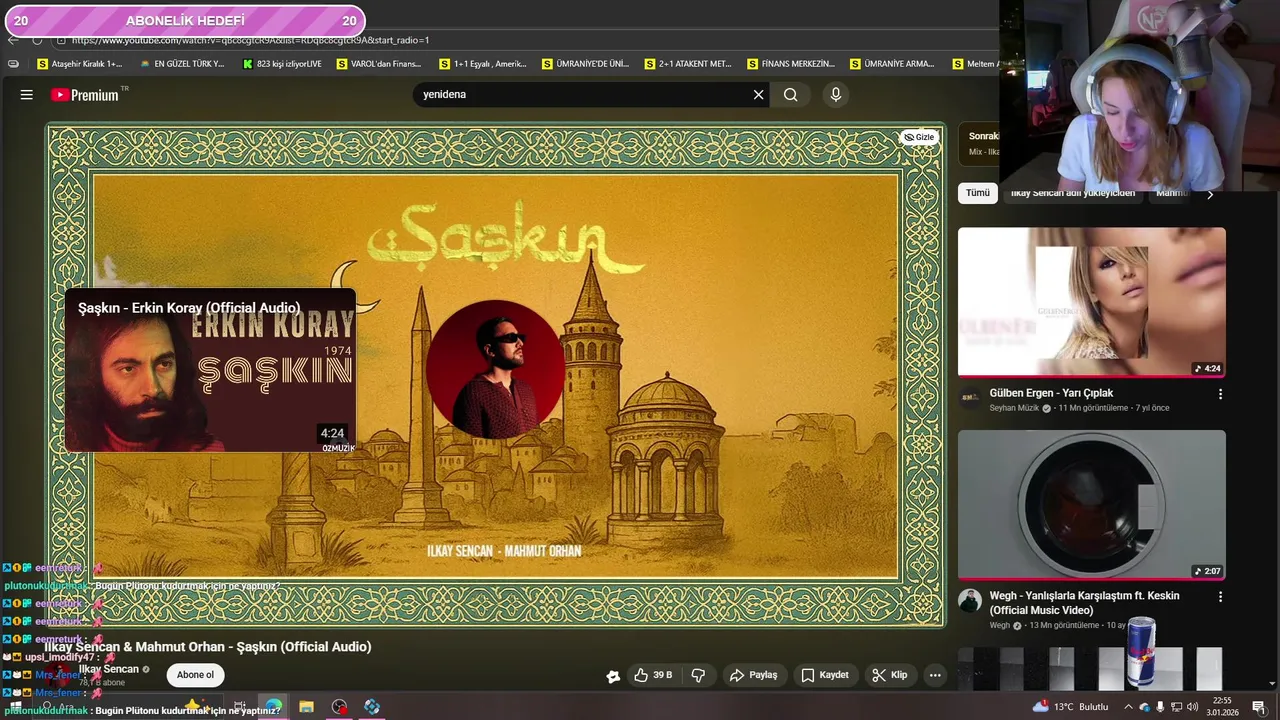Click the remix/download icon left of like
The height and width of the screenshot is (720, 1280).
click(613, 676)
